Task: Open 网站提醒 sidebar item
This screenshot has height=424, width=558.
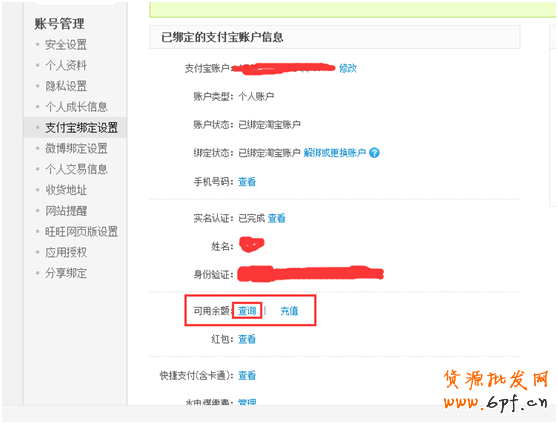Action: 66,211
